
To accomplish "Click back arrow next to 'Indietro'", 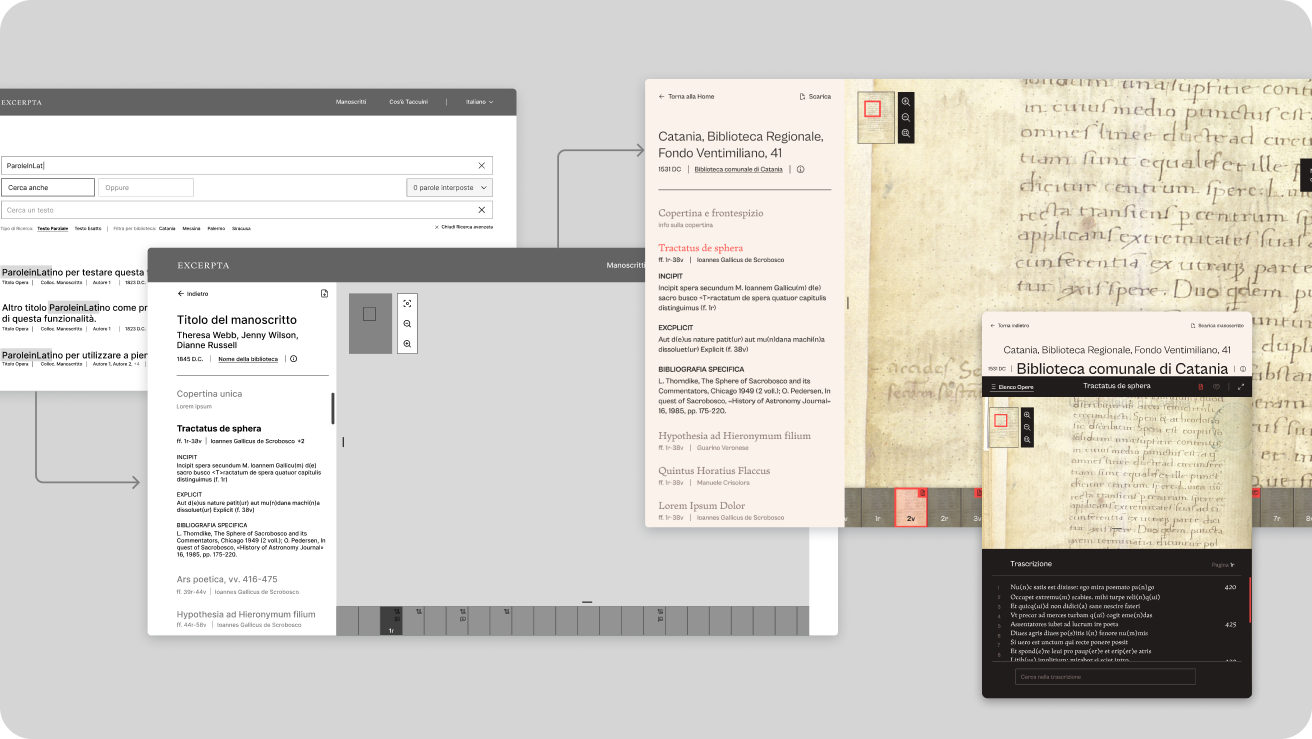I will pos(180,294).
